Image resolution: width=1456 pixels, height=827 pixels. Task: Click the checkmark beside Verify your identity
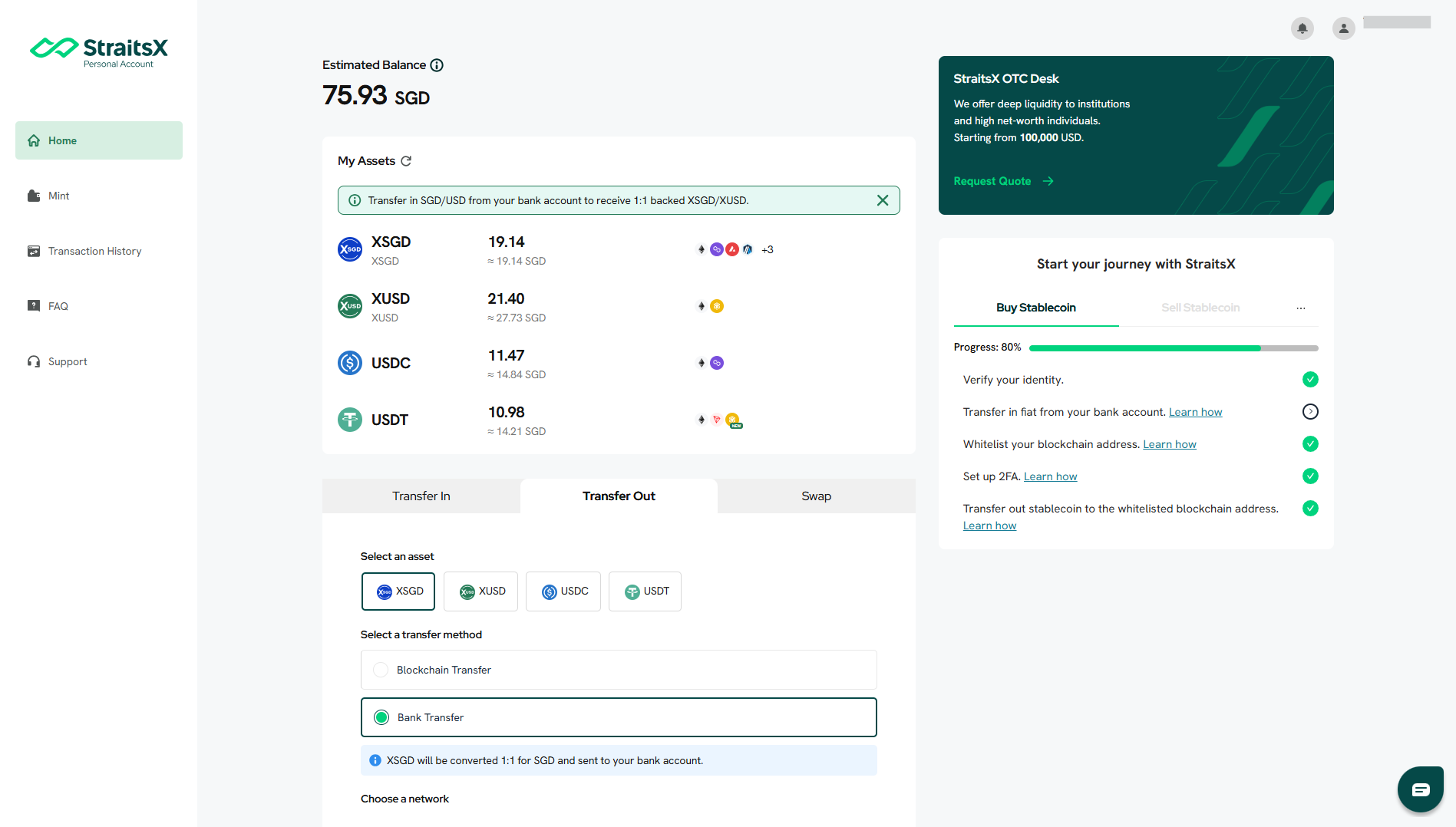[1311, 380]
